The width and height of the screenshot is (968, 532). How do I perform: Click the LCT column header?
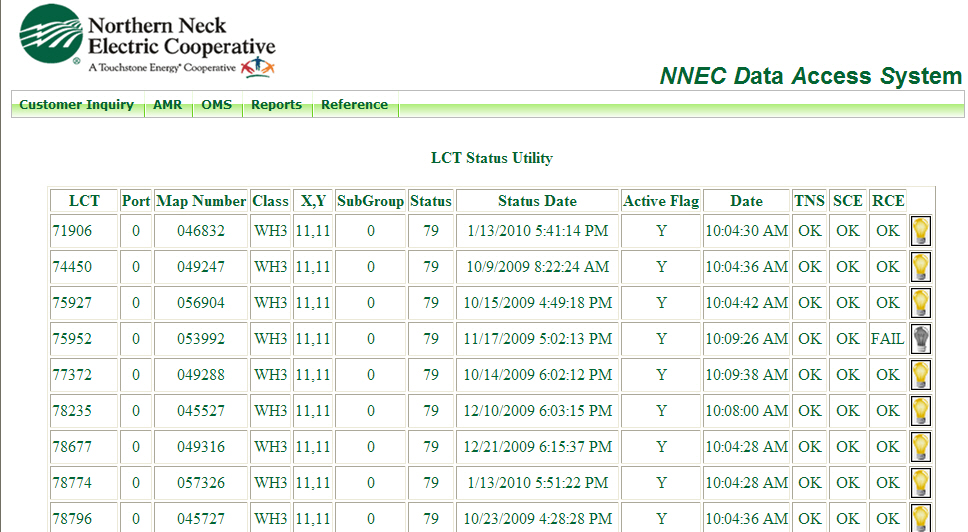coord(84,201)
